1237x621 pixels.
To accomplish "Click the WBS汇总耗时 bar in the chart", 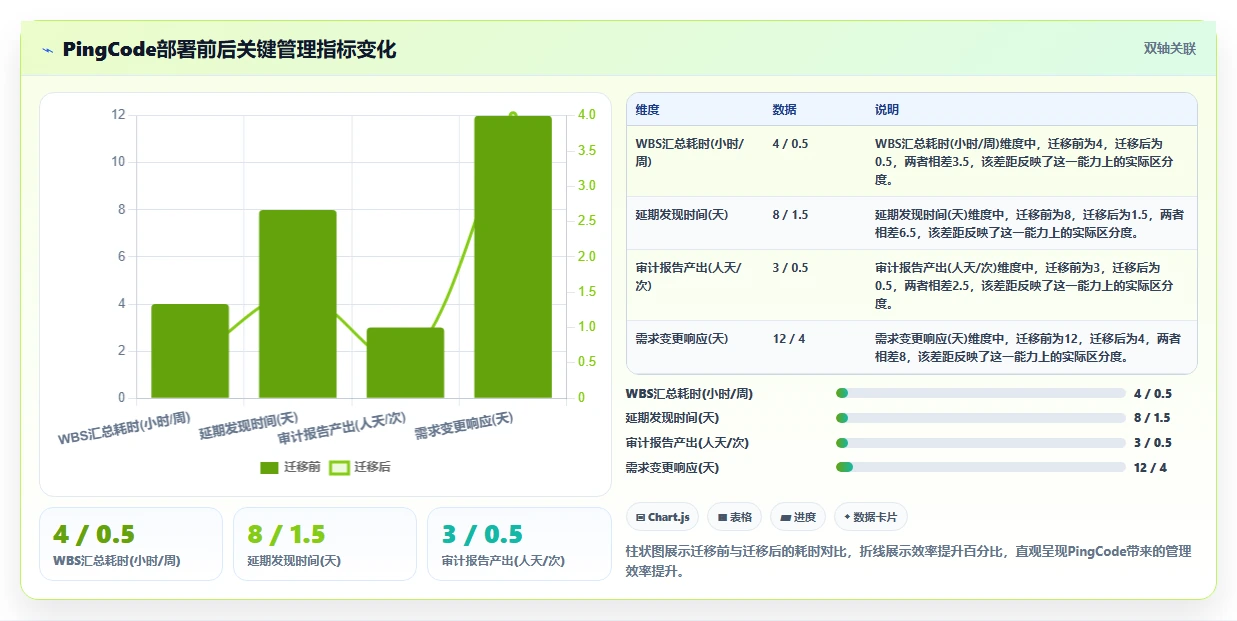I will coord(190,351).
